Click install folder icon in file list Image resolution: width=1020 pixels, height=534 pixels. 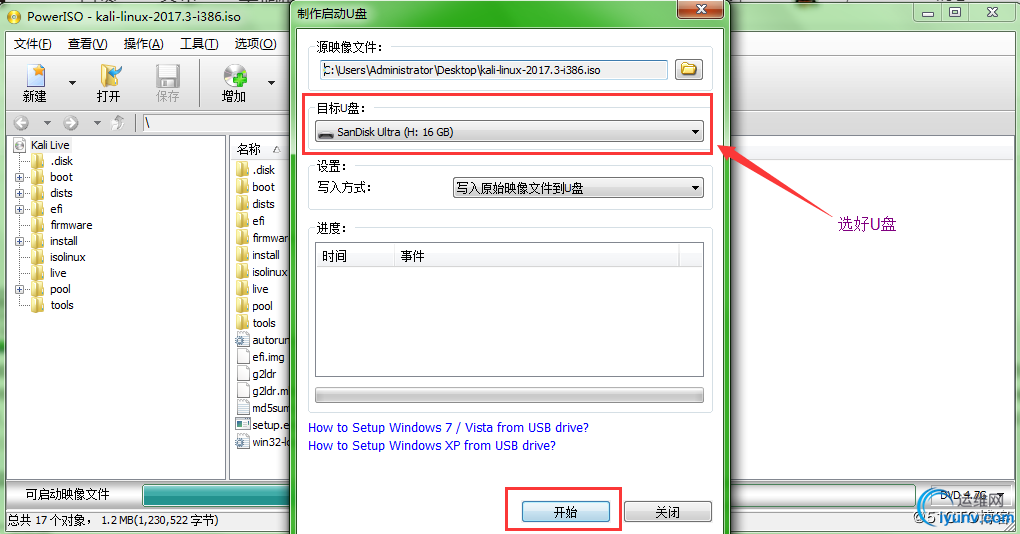click(242, 255)
